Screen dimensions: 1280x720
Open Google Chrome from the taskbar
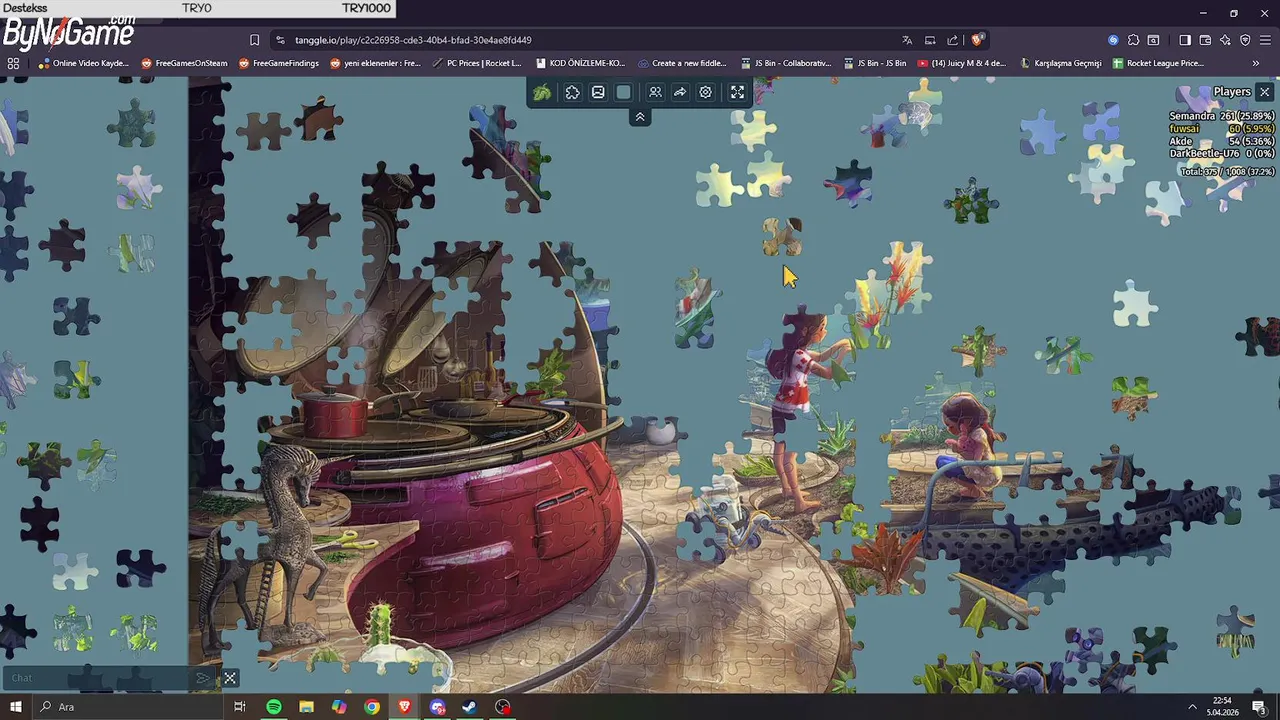372,707
